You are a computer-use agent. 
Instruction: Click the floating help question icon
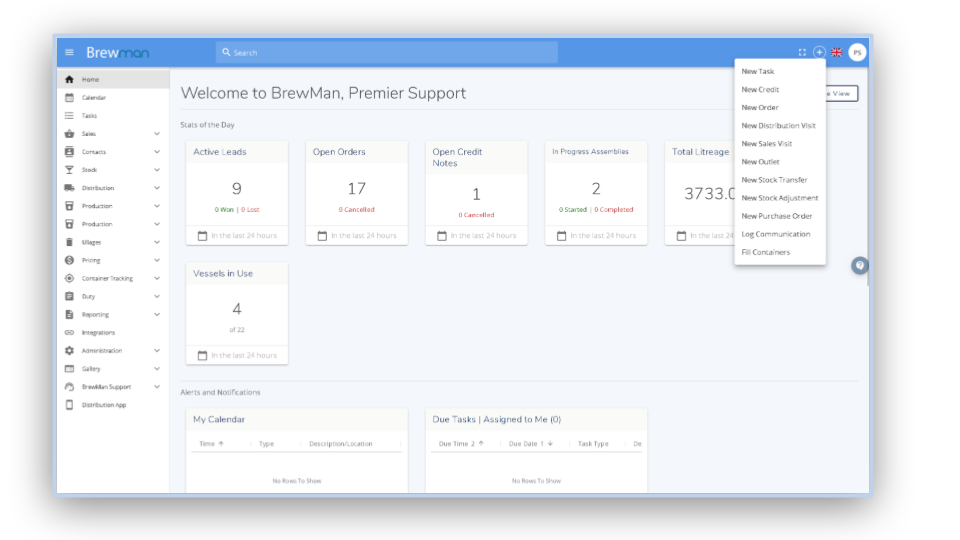pyautogui.click(x=860, y=266)
